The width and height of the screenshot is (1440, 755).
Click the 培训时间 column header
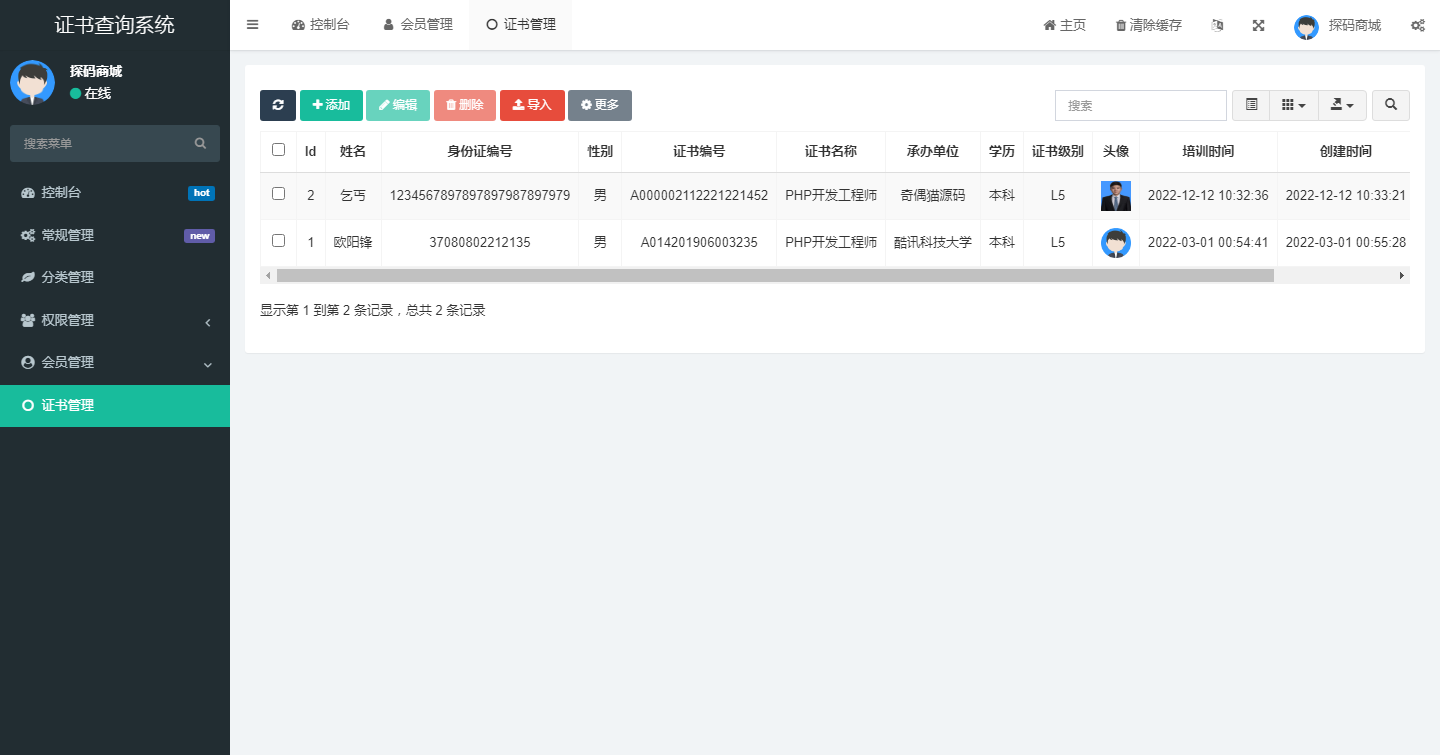(1208, 151)
